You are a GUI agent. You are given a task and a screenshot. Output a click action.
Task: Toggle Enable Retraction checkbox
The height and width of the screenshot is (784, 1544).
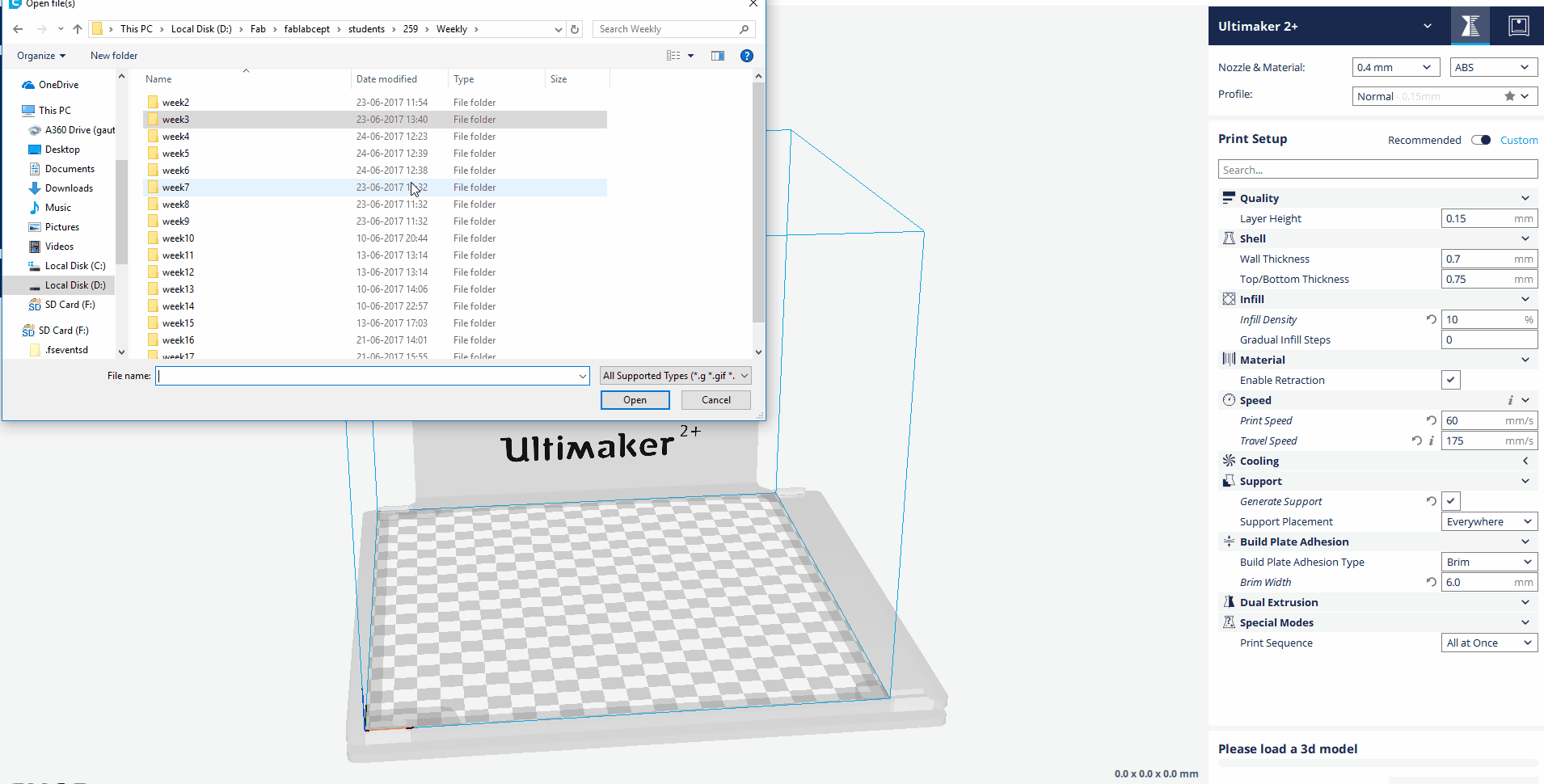point(1451,380)
